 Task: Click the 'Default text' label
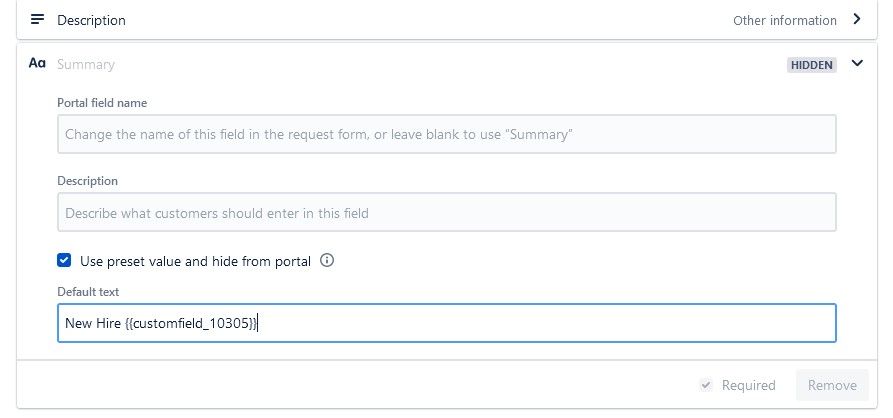point(88,292)
